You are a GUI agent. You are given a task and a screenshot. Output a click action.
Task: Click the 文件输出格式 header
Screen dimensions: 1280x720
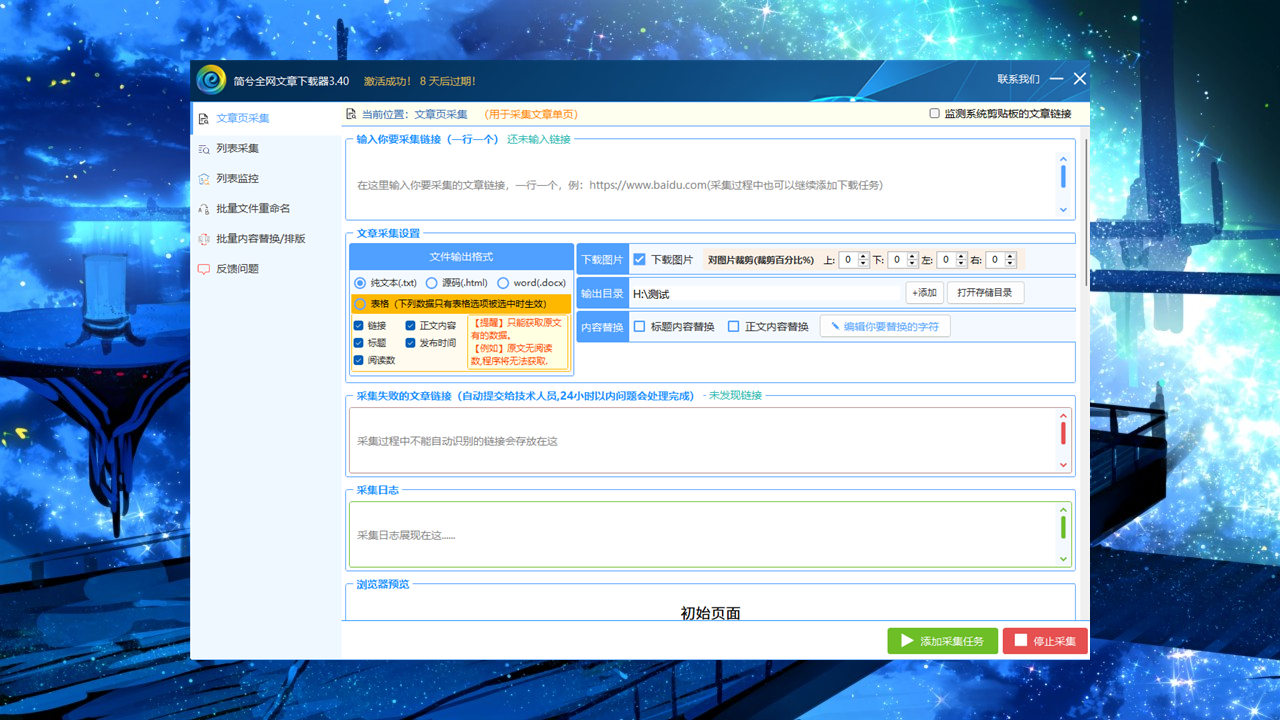(x=461, y=257)
